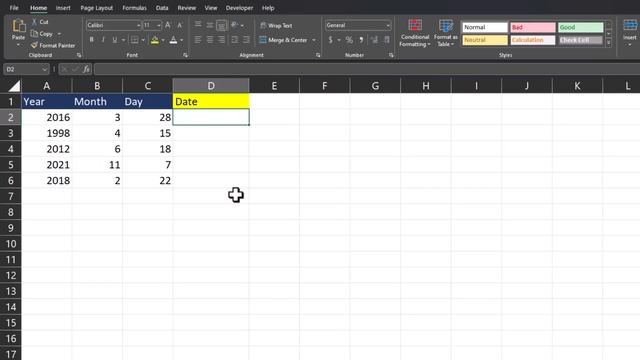This screenshot has height=360, width=640.
Task: Decrease the decimal places
Action: tap(386, 40)
